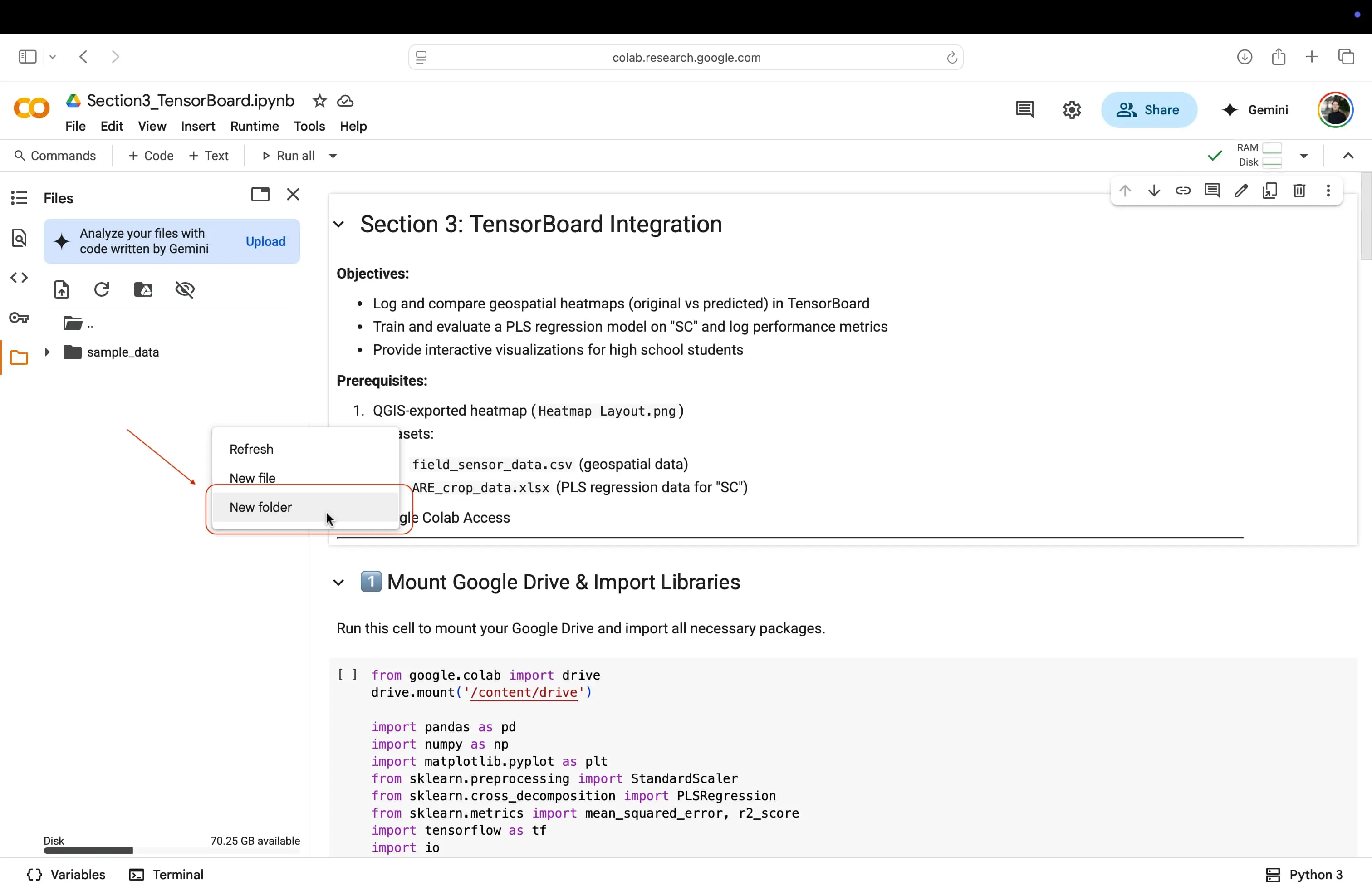Click the RAM and Disk usage indicator
Image resolution: width=1372 pixels, height=891 pixels.
pyautogui.click(x=1259, y=156)
